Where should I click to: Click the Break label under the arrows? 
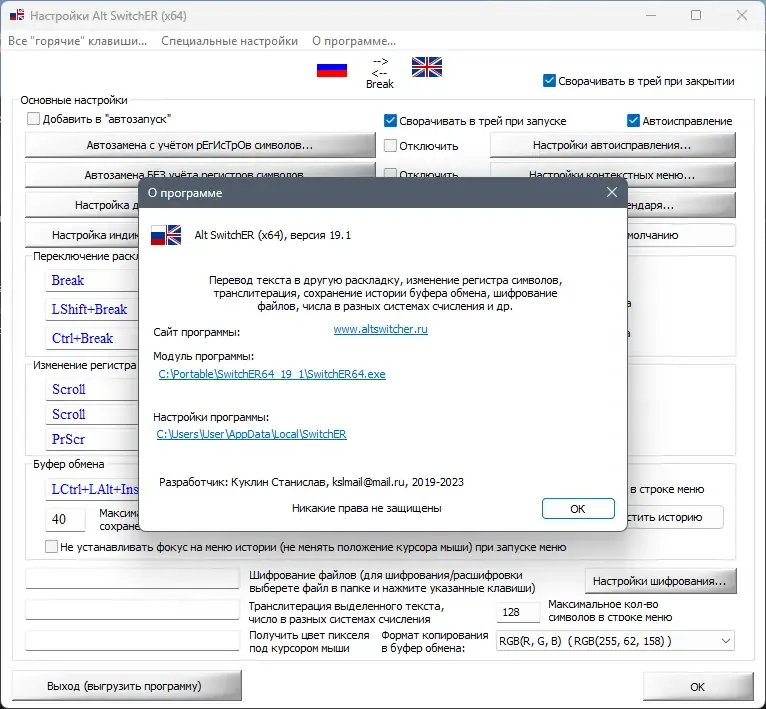click(380, 84)
